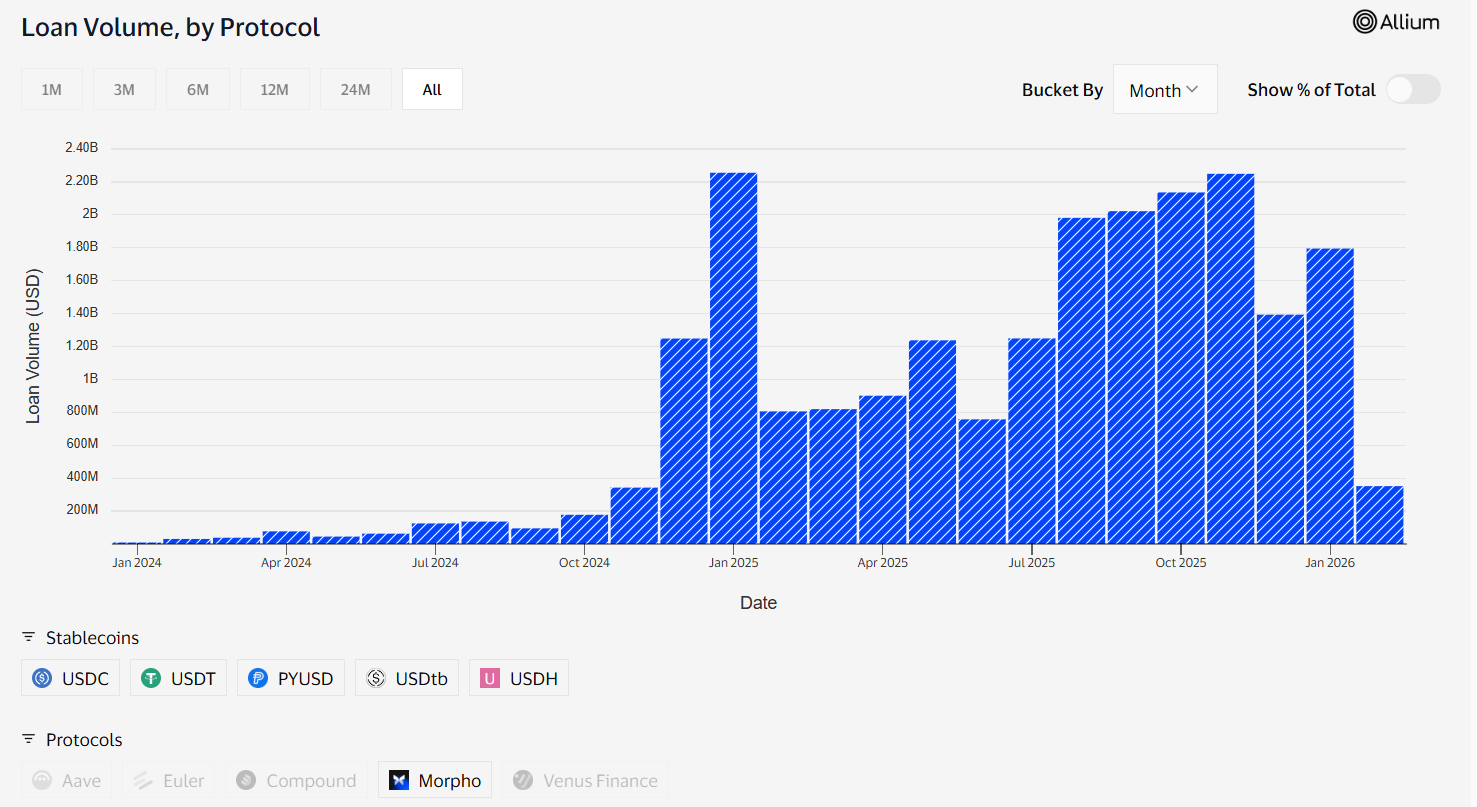Click the pink USDH icon
This screenshot has width=1477, height=807.
[491, 677]
